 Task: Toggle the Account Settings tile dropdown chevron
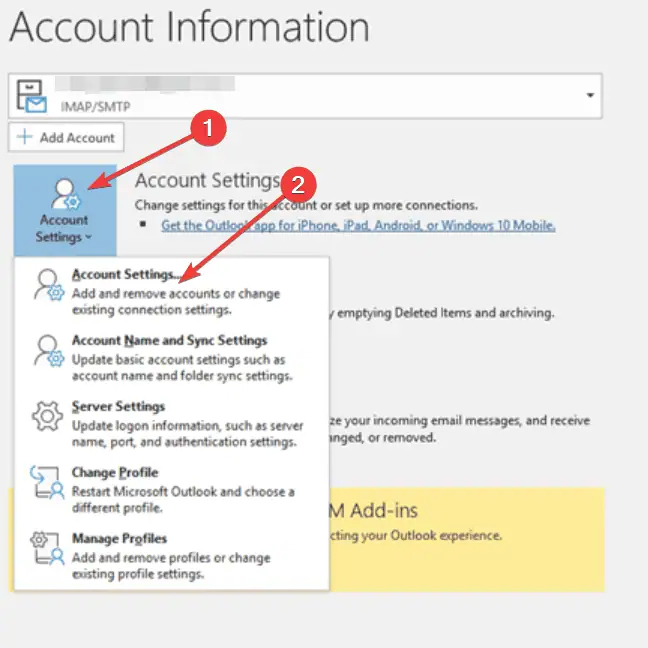[88, 238]
